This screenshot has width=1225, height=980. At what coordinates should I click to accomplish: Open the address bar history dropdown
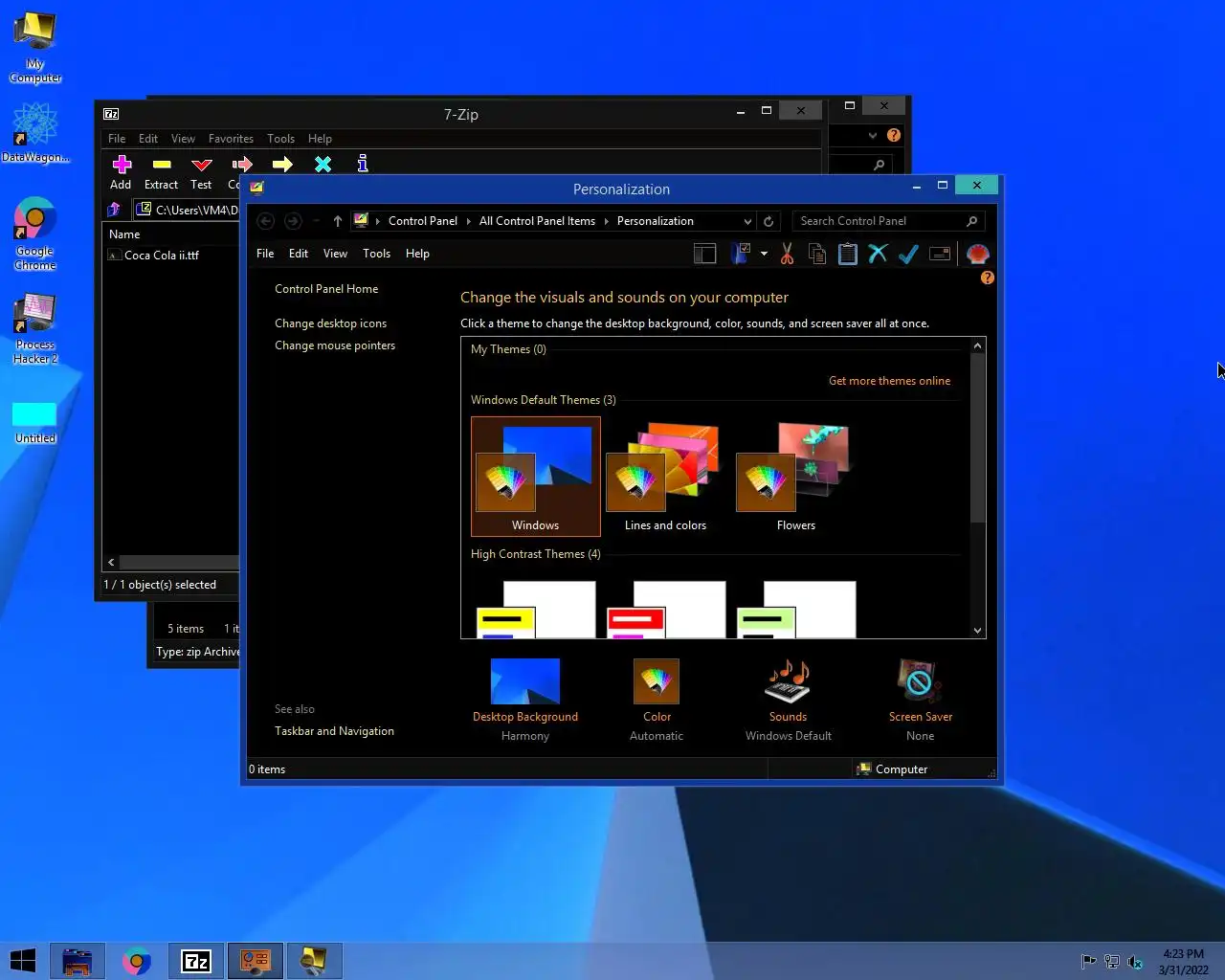point(747,221)
